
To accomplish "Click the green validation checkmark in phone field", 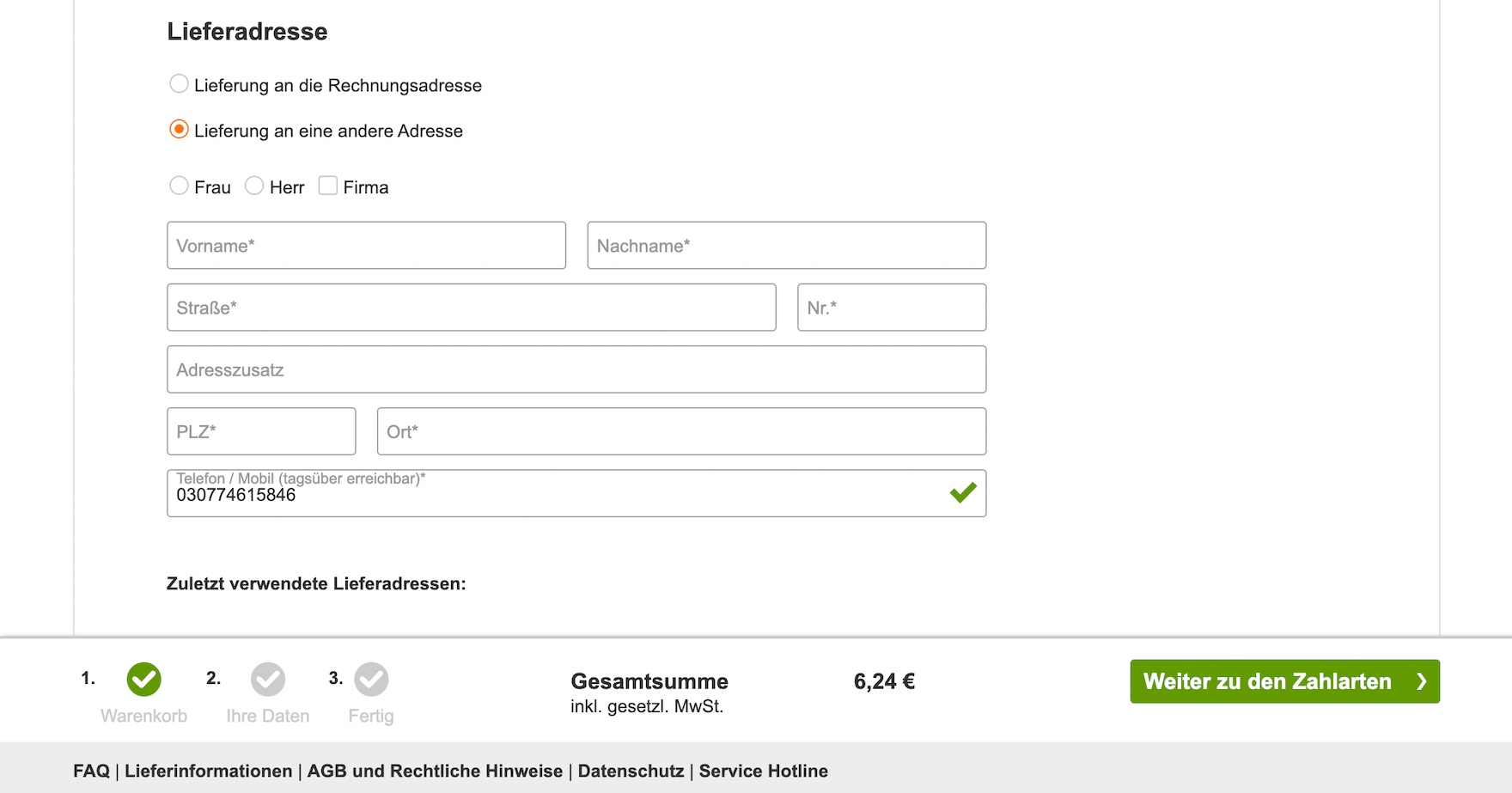I will [x=963, y=492].
